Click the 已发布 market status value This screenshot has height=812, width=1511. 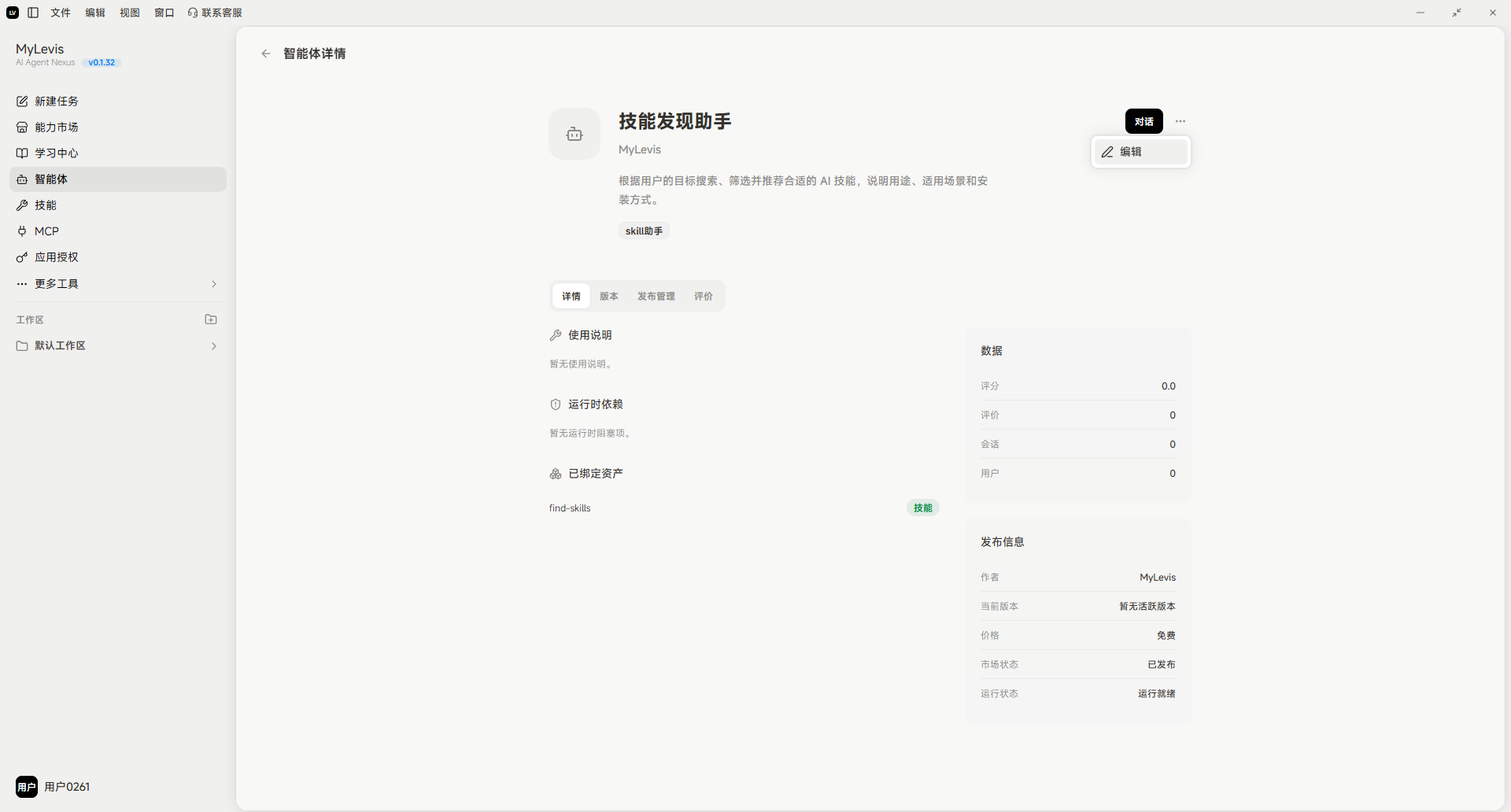pos(1162,665)
